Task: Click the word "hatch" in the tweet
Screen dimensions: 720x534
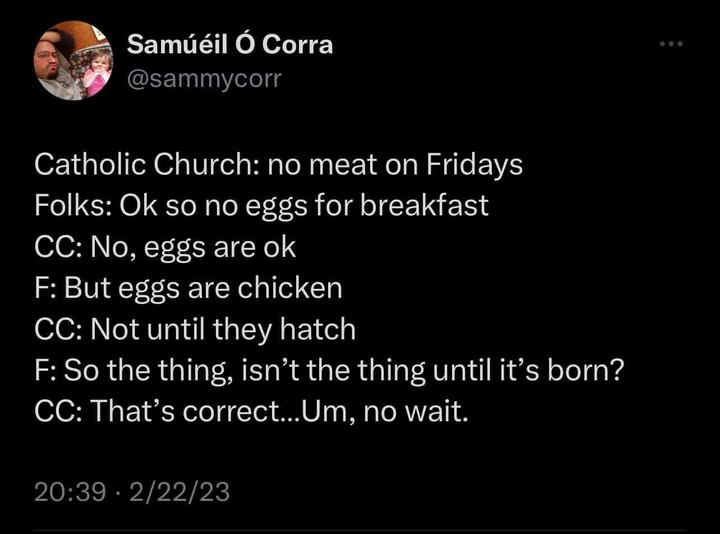Action: point(322,329)
